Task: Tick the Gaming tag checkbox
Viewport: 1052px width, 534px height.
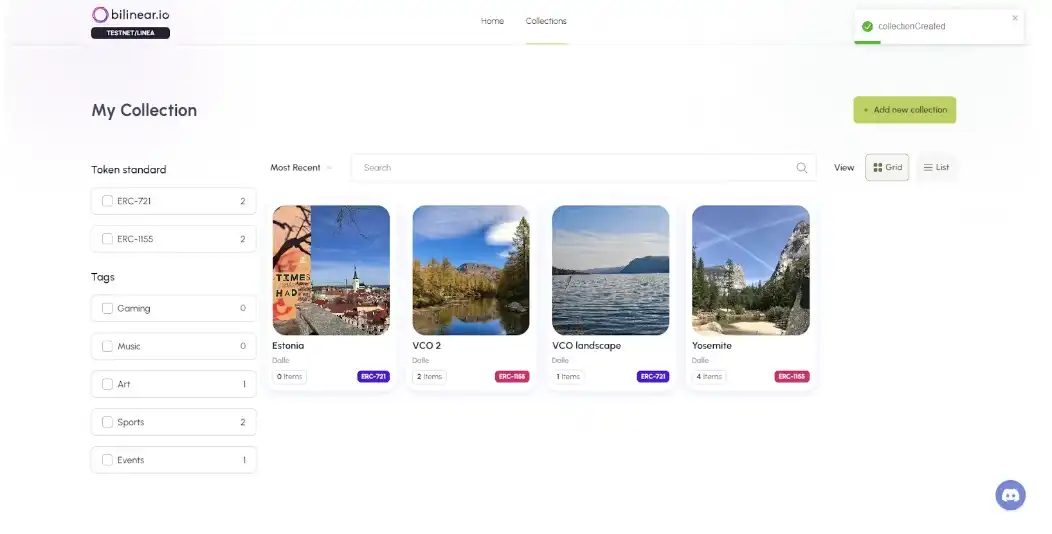Action: pos(107,308)
